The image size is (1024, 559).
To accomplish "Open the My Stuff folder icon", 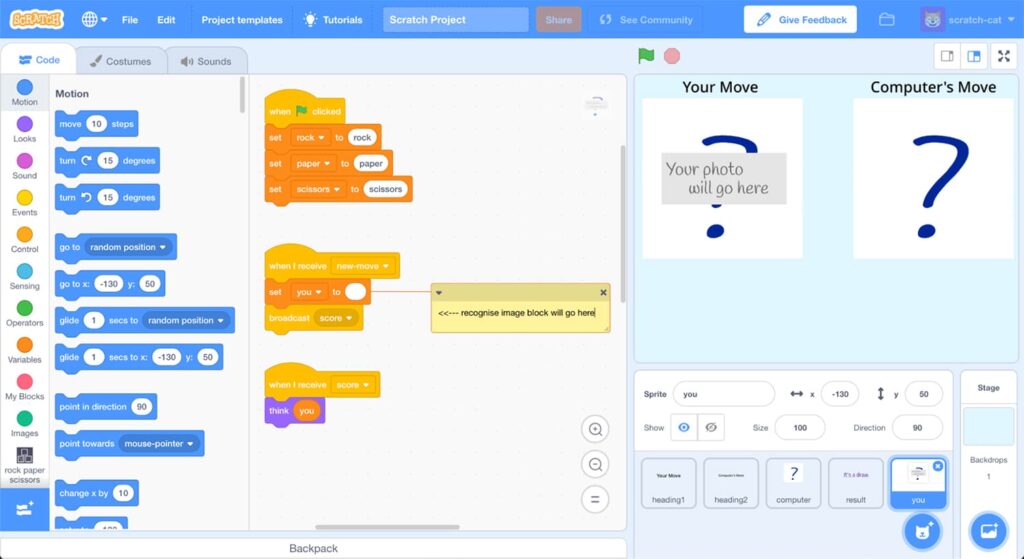I will (x=886, y=20).
